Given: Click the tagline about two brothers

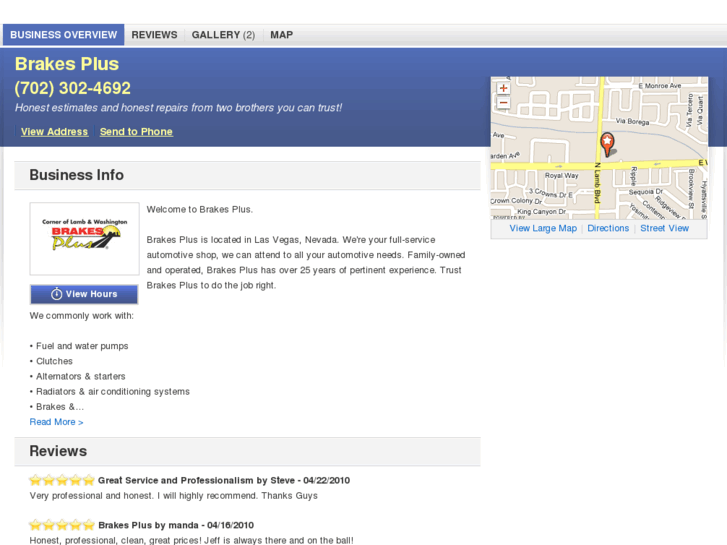Looking at the screenshot, I should (179, 108).
